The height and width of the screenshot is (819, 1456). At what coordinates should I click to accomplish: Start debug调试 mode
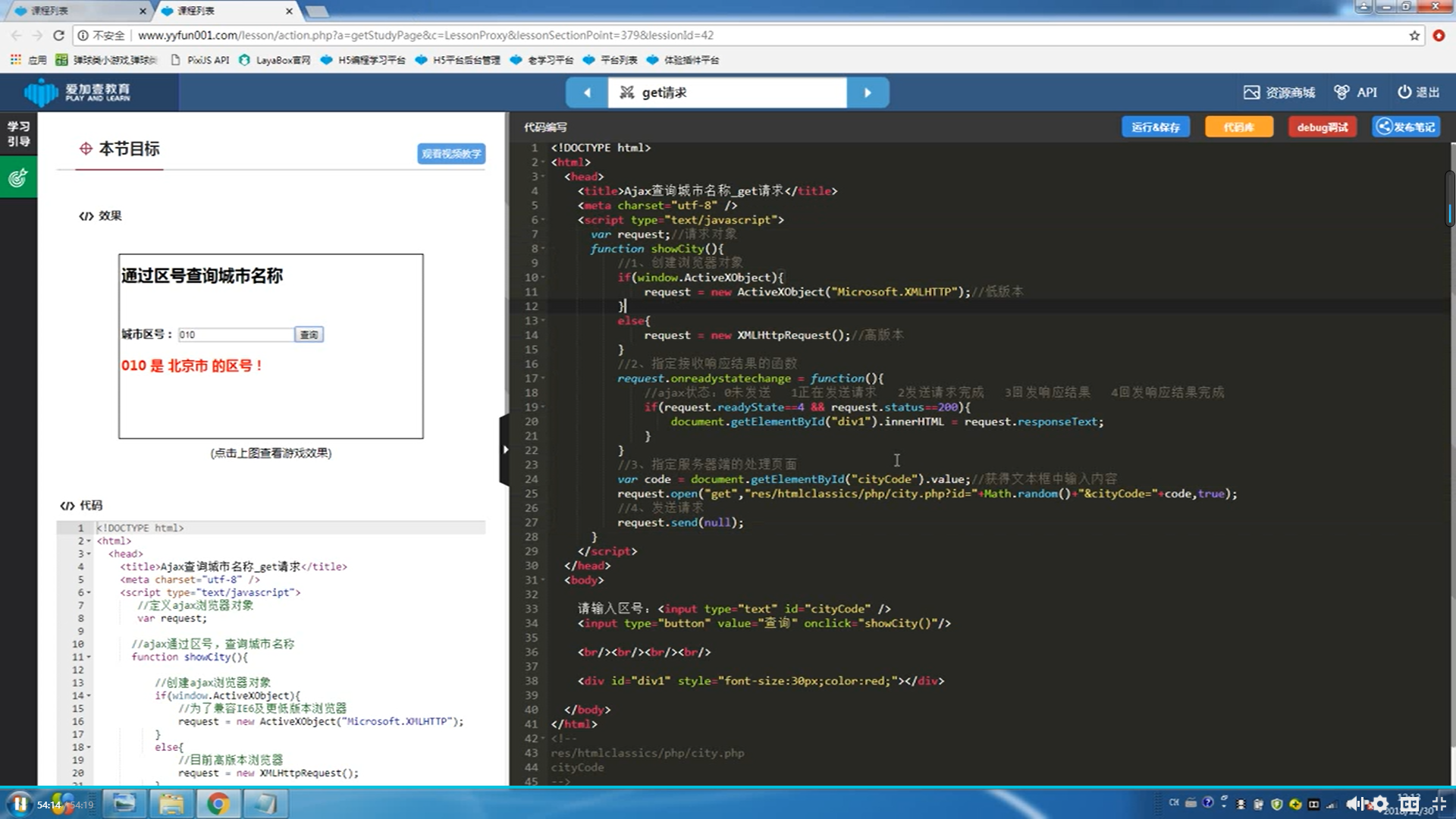click(1323, 127)
